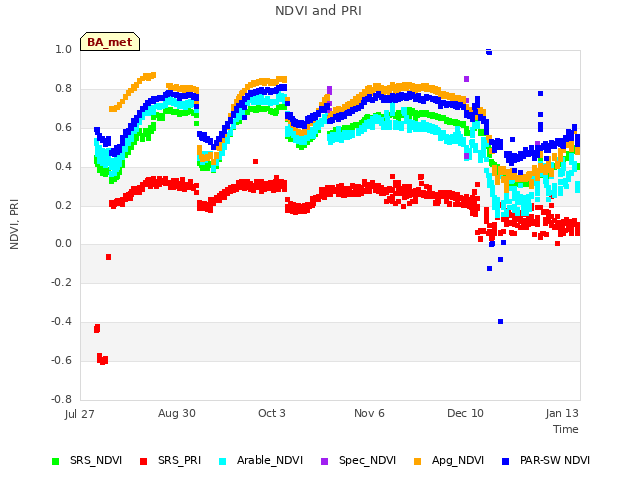Click the blue PAR-SW NDVI legend swatch
640x480 pixels.
click(505, 461)
